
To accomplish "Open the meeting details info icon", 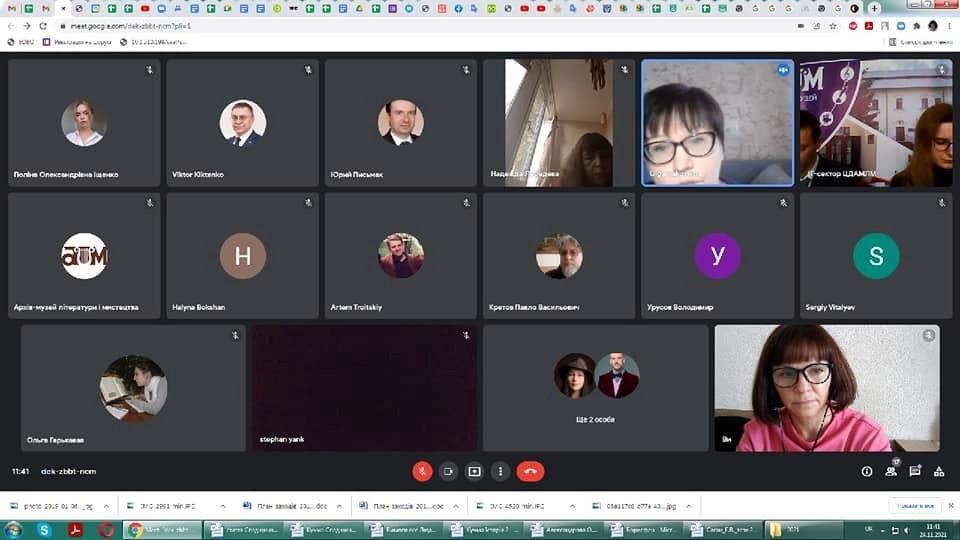I will pos(867,471).
